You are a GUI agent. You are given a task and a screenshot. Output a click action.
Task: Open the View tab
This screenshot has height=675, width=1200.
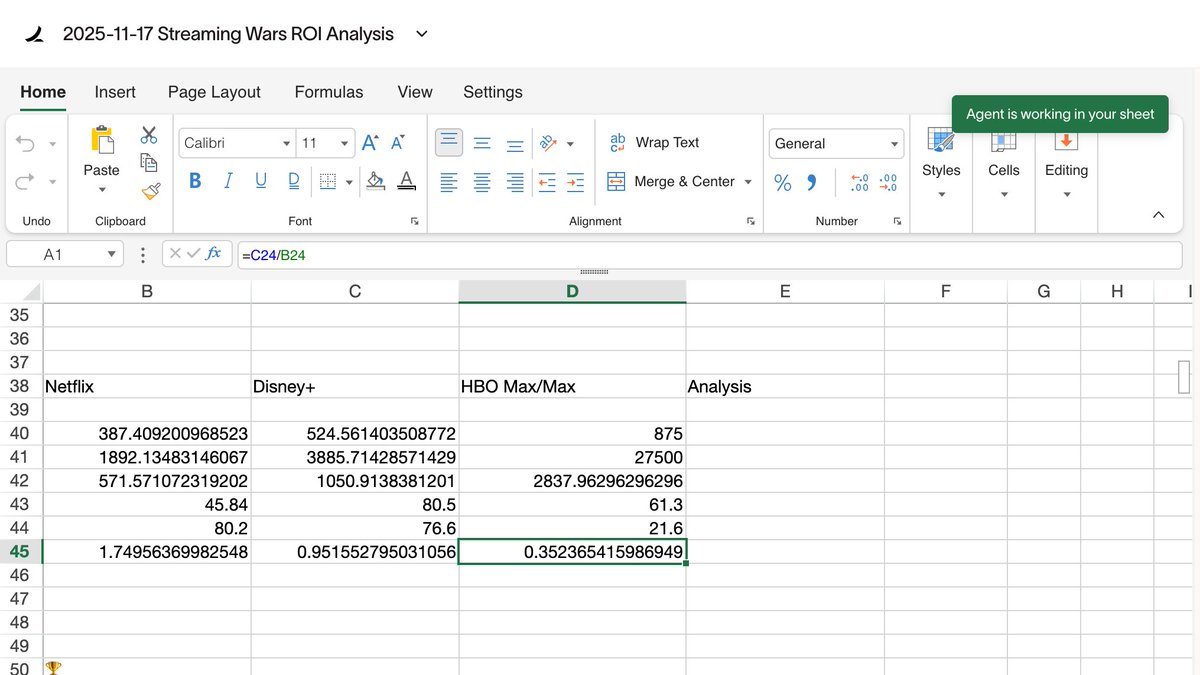click(x=415, y=92)
